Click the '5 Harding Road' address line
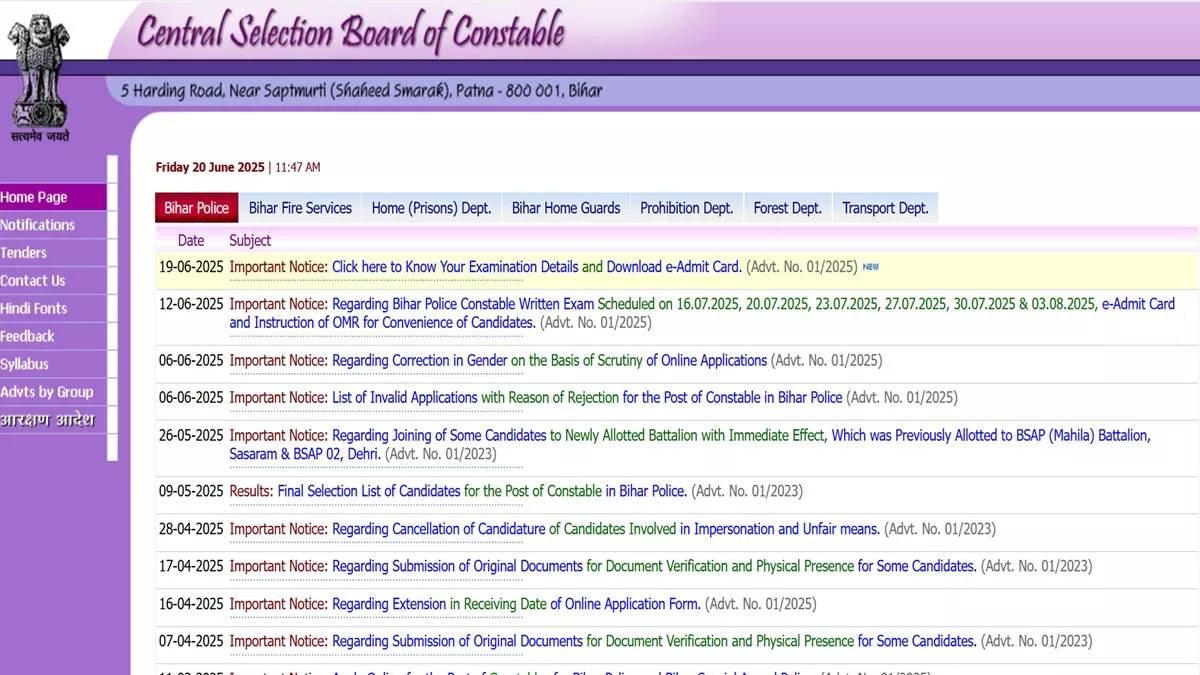 362,91
